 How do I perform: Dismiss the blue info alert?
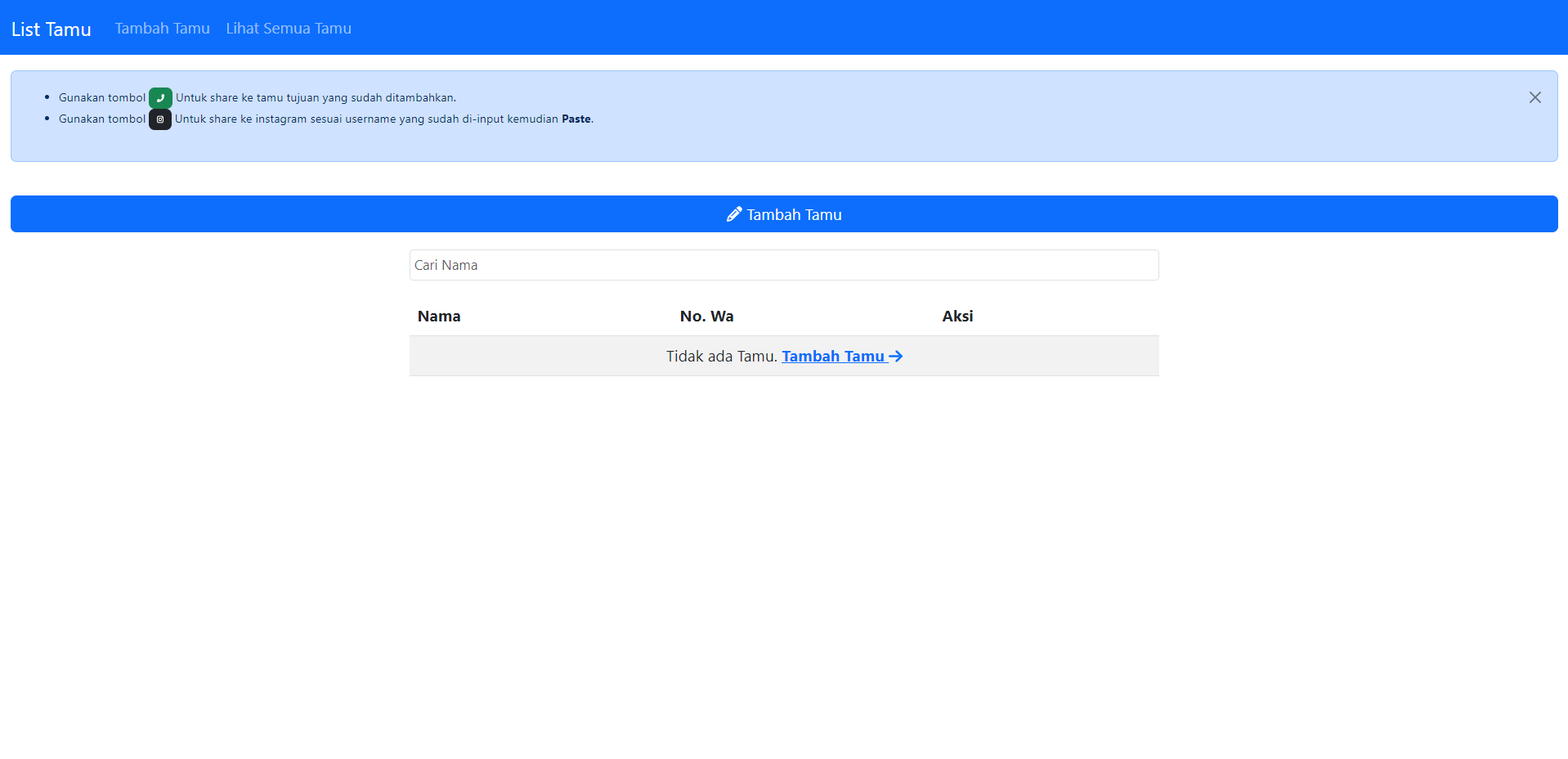1534,97
